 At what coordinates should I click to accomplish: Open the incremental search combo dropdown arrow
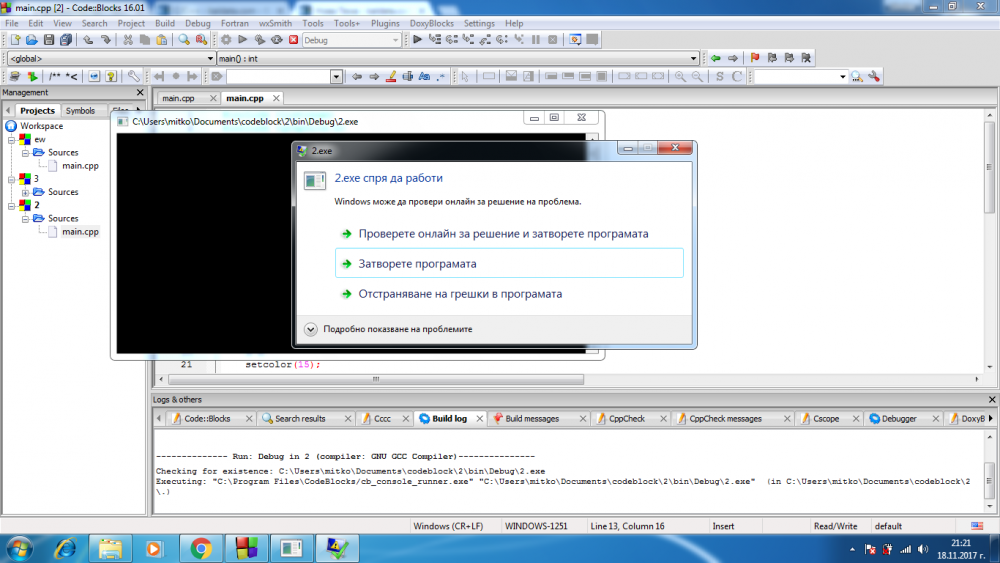(336, 77)
